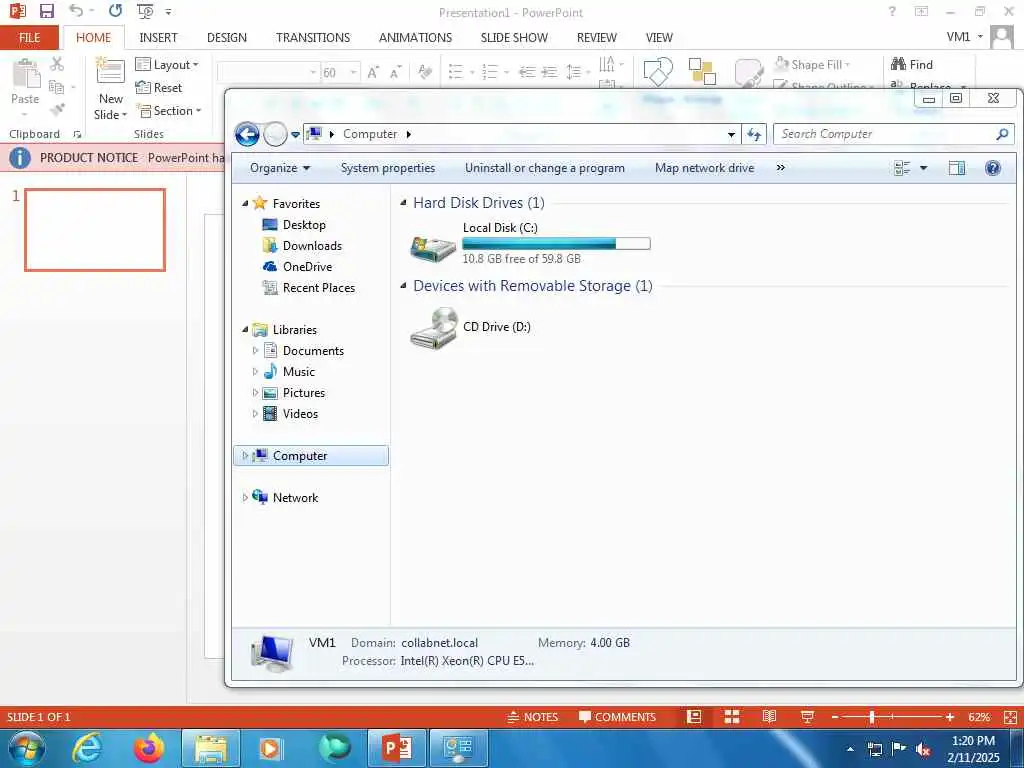Select CD Drive (D:) icon
This screenshot has width=1024, height=768.
[434, 328]
